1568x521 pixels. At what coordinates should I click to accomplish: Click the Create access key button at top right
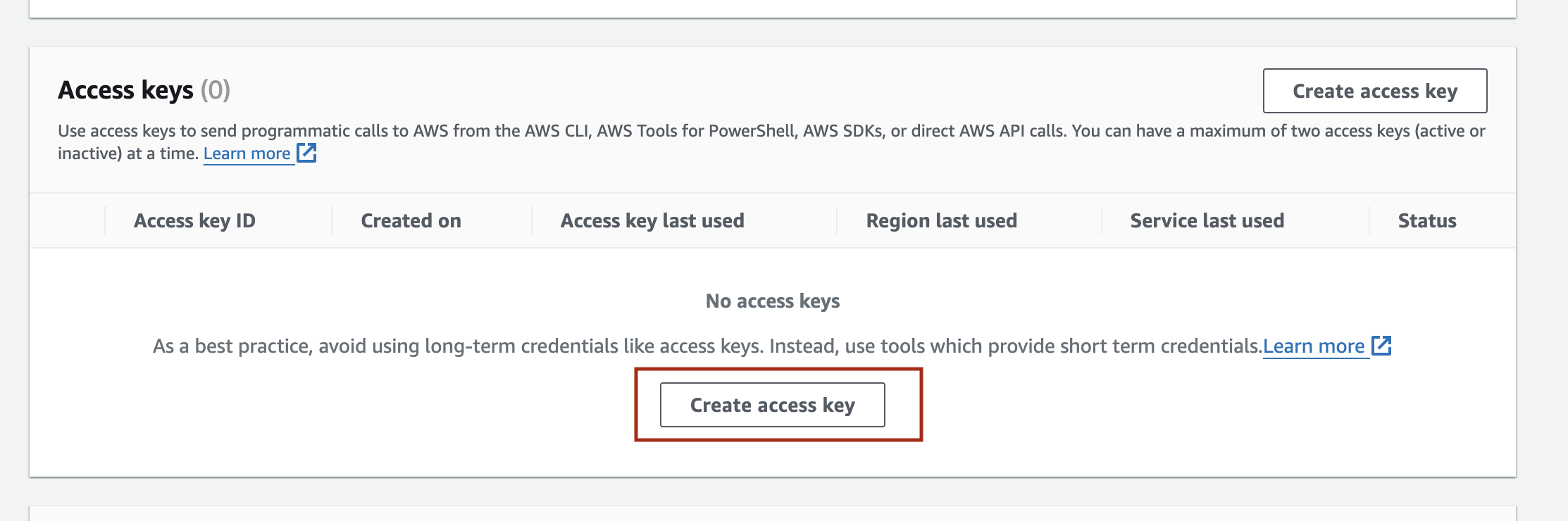1374,90
